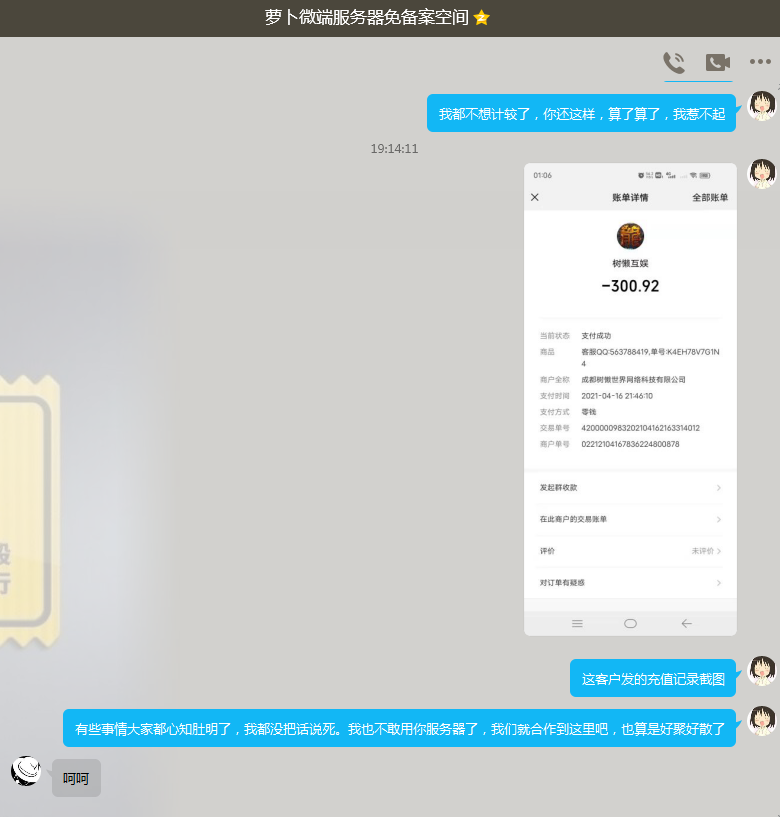
Task: Tap the home circle in phone navigation bar
Action: (630, 623)
